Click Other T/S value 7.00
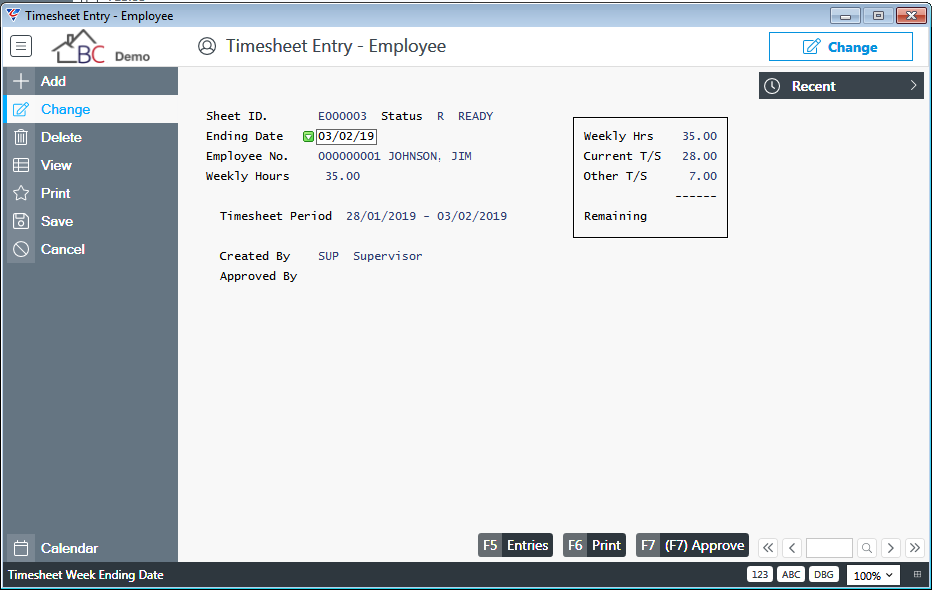The image size is (935, 590). (x=703, y=176)
